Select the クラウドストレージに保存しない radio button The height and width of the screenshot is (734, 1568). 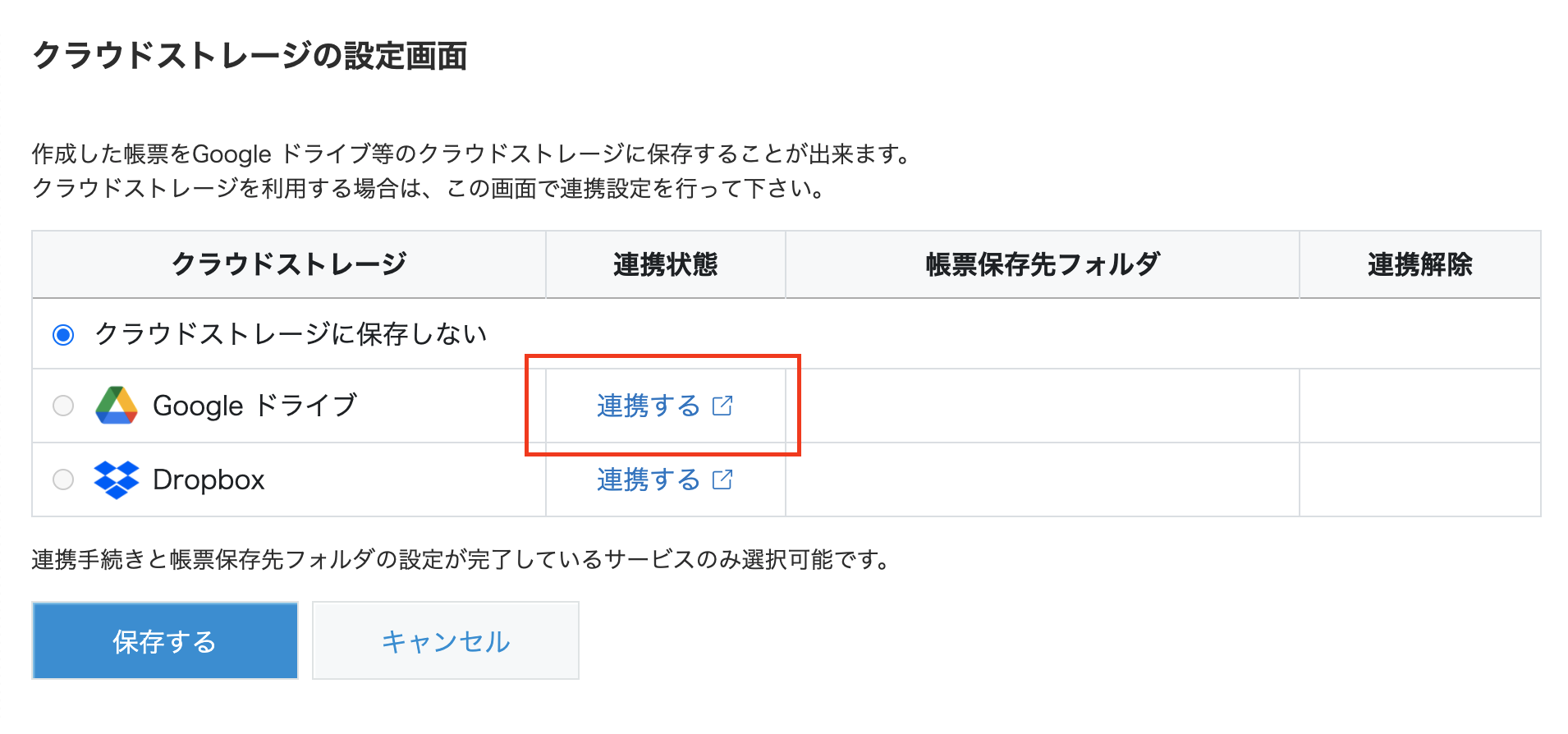tap(62, 333)
